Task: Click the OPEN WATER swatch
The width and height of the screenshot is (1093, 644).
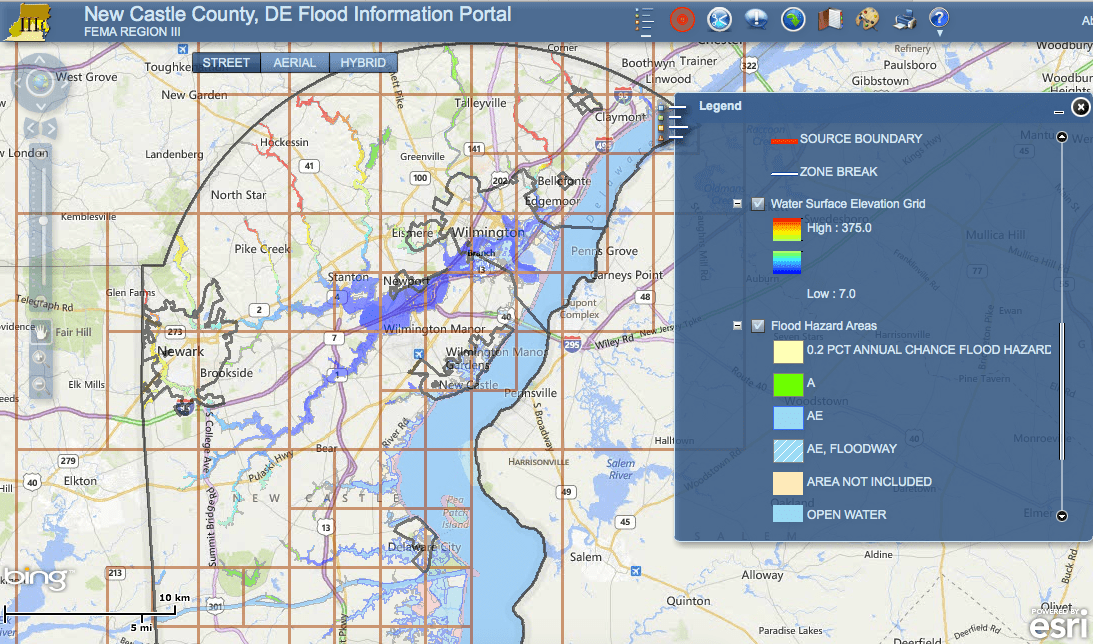Action: click(x=788, y=514)
